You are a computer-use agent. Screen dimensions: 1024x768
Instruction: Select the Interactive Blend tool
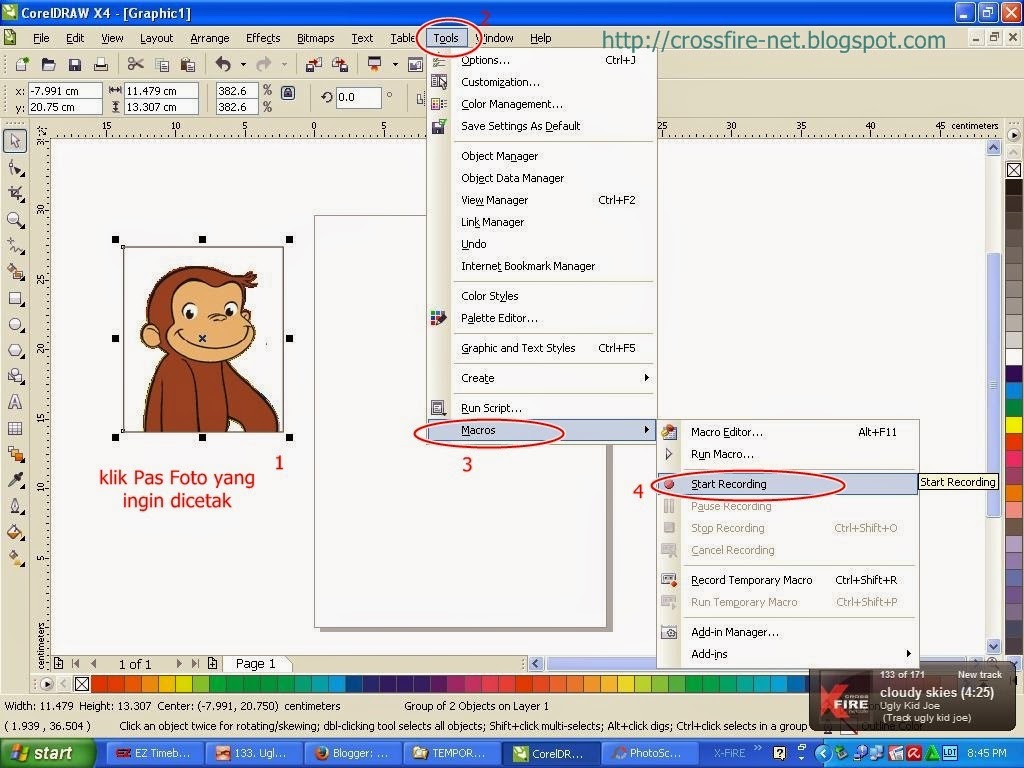15,454
